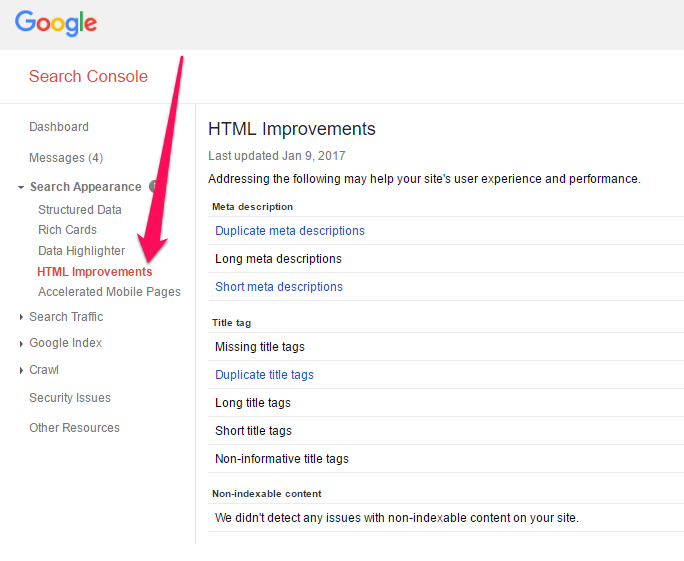Click the HTML Improvements page heading
The height and width of the screenshot is (561, 684).
291,129
